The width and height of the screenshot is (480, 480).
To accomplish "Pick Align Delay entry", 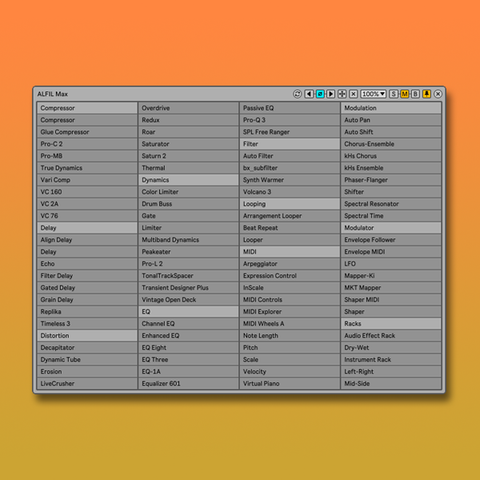I will click(x=87, y=240).
